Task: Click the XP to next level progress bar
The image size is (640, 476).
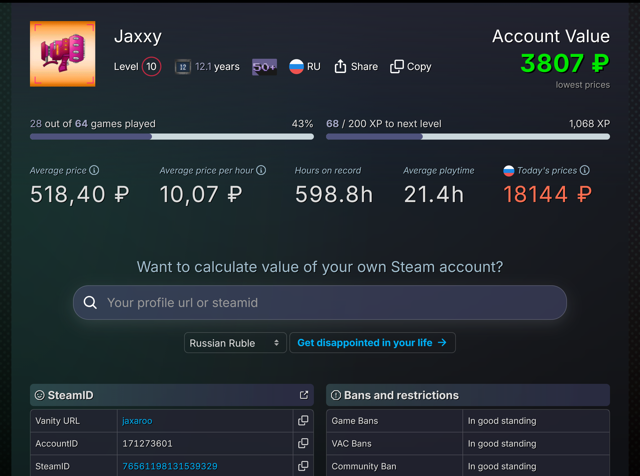Action: [x=468, y=137]
